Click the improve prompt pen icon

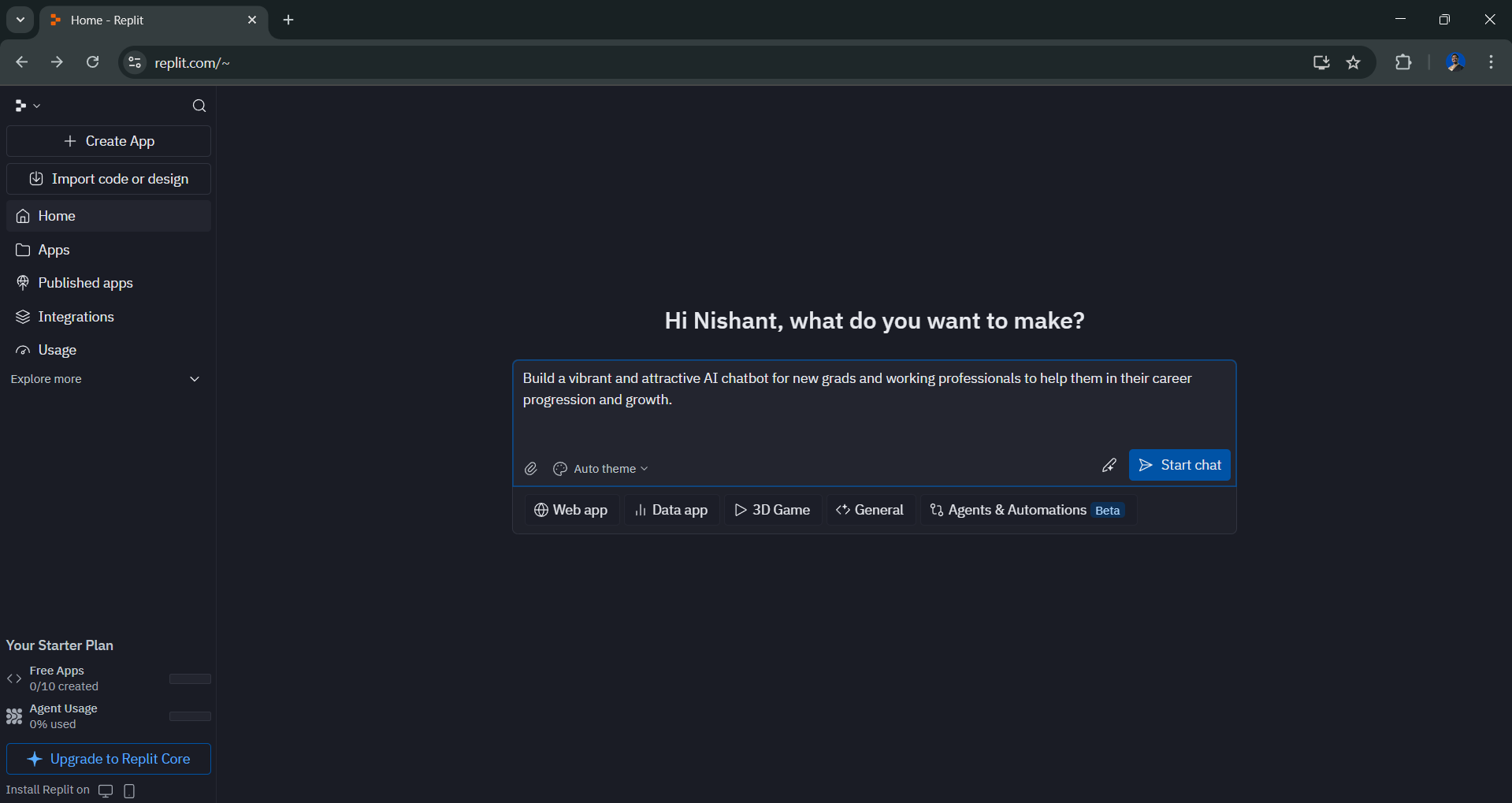coord(1109,465)
